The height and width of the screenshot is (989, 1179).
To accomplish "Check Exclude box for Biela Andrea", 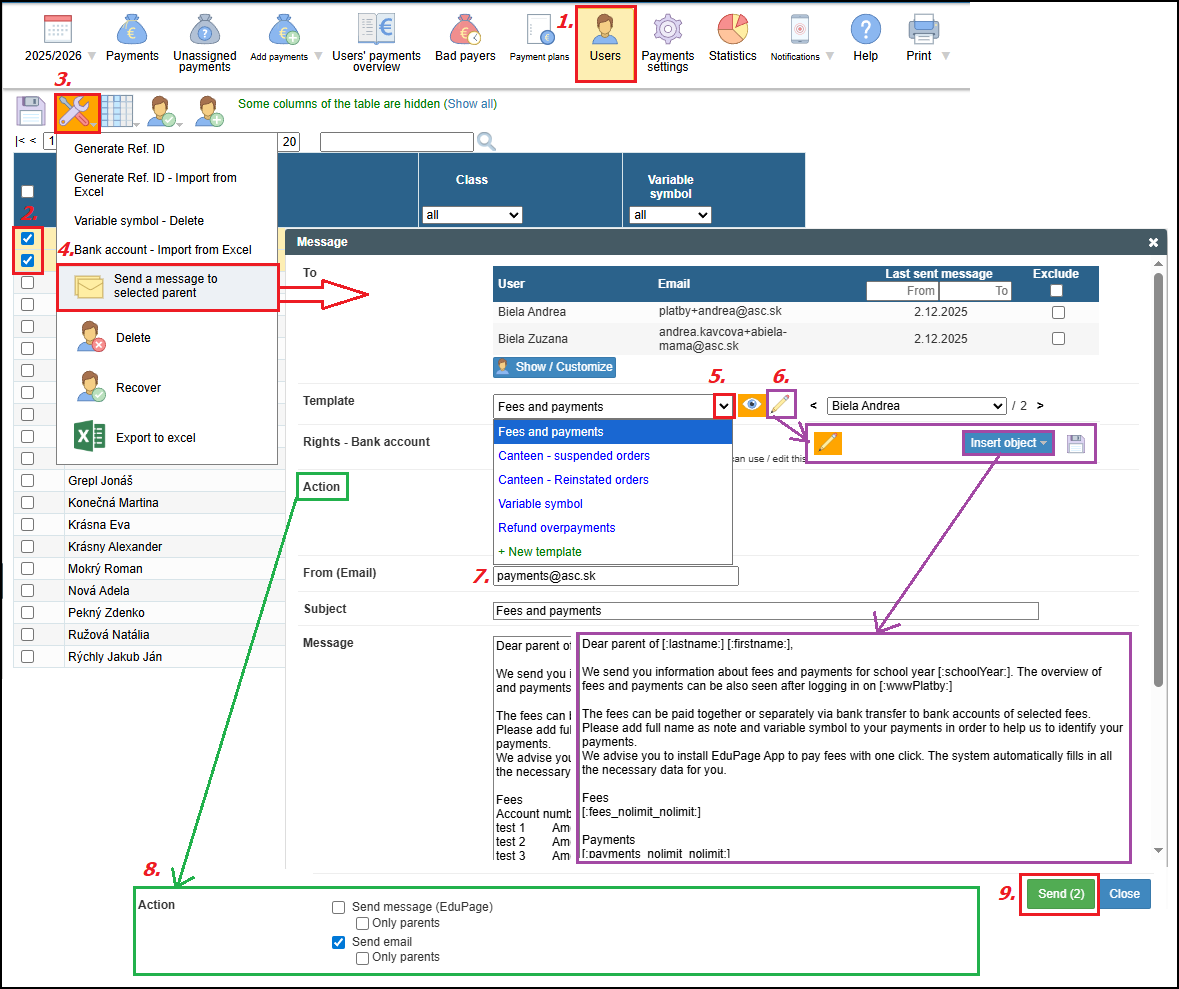I will tap(1058, 312).
